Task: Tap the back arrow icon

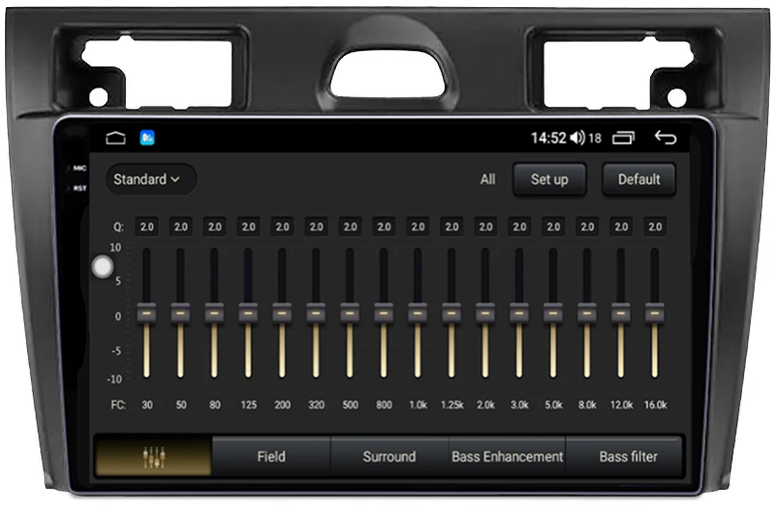Action: (x=666, y=137)
